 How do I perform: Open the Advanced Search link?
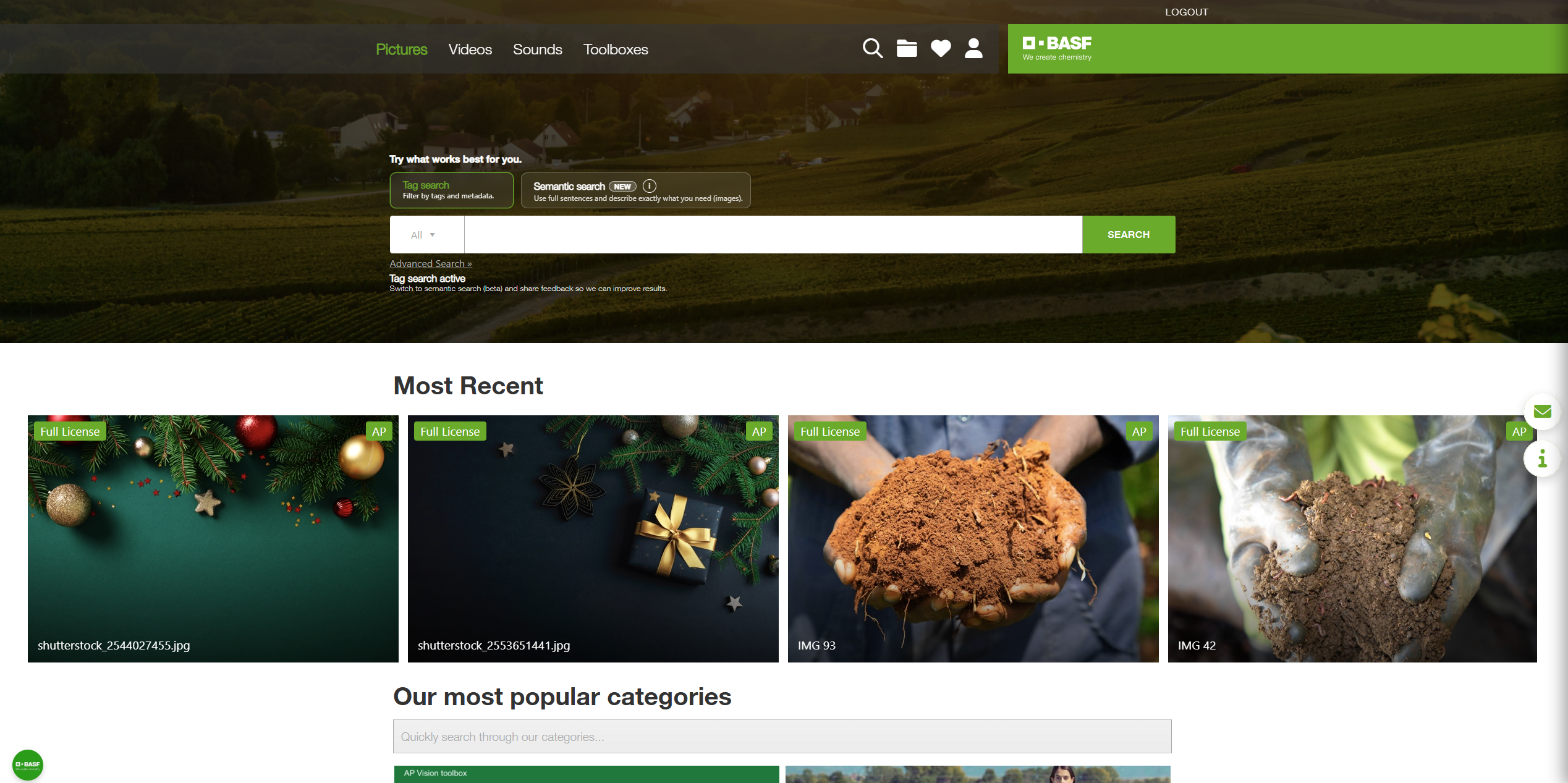click(x=430, y=264)
